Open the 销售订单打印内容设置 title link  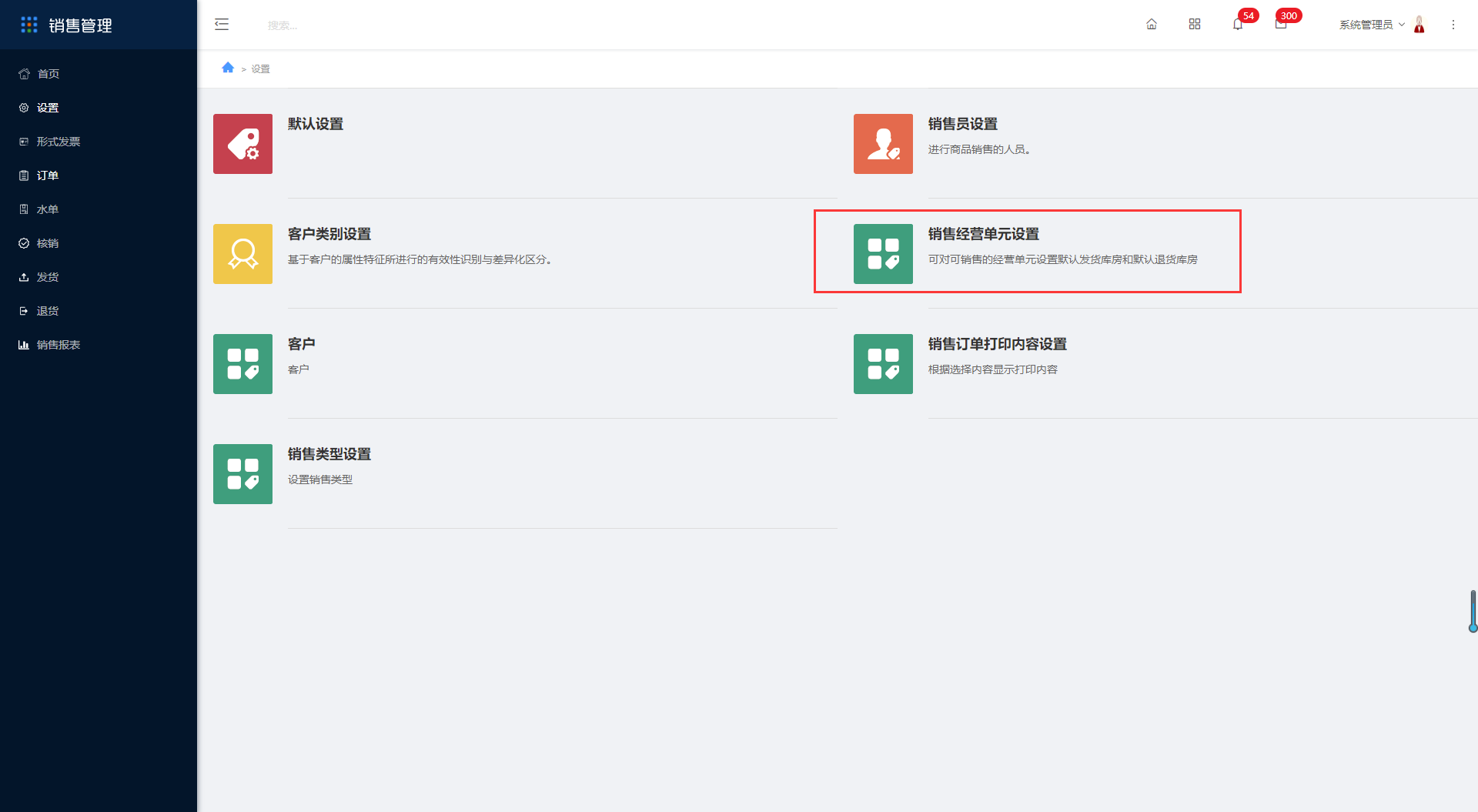(998, 344)
